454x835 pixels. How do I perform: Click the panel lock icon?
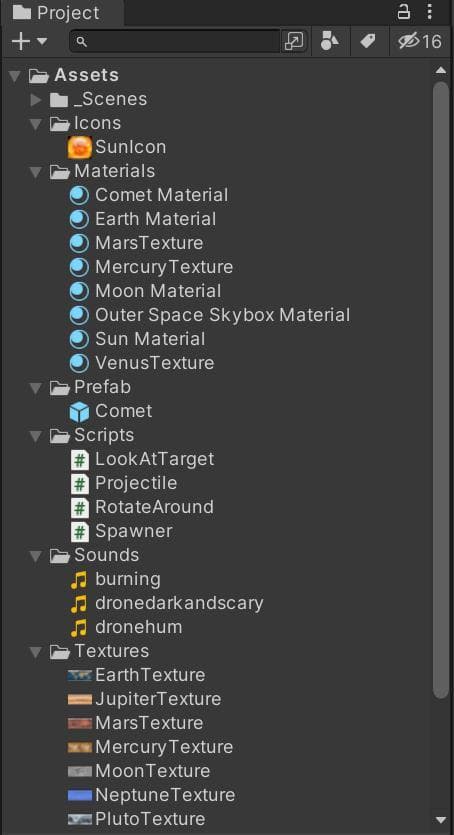coord(405,12)
